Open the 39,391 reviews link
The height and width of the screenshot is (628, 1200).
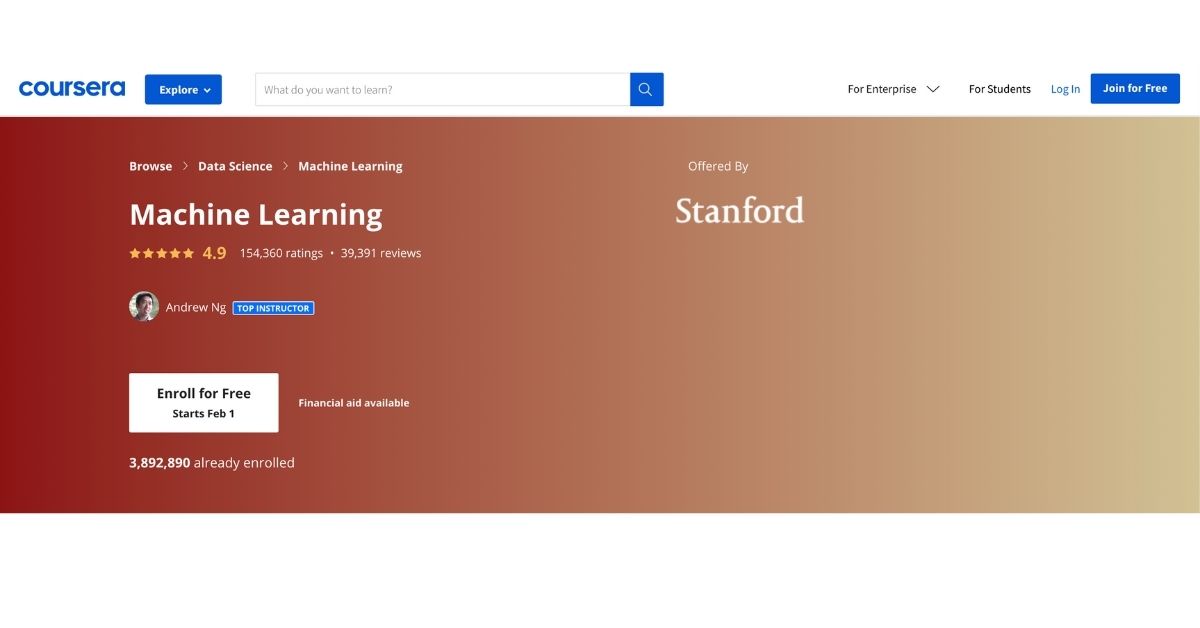pyautogui.click(x=381, y=253)
